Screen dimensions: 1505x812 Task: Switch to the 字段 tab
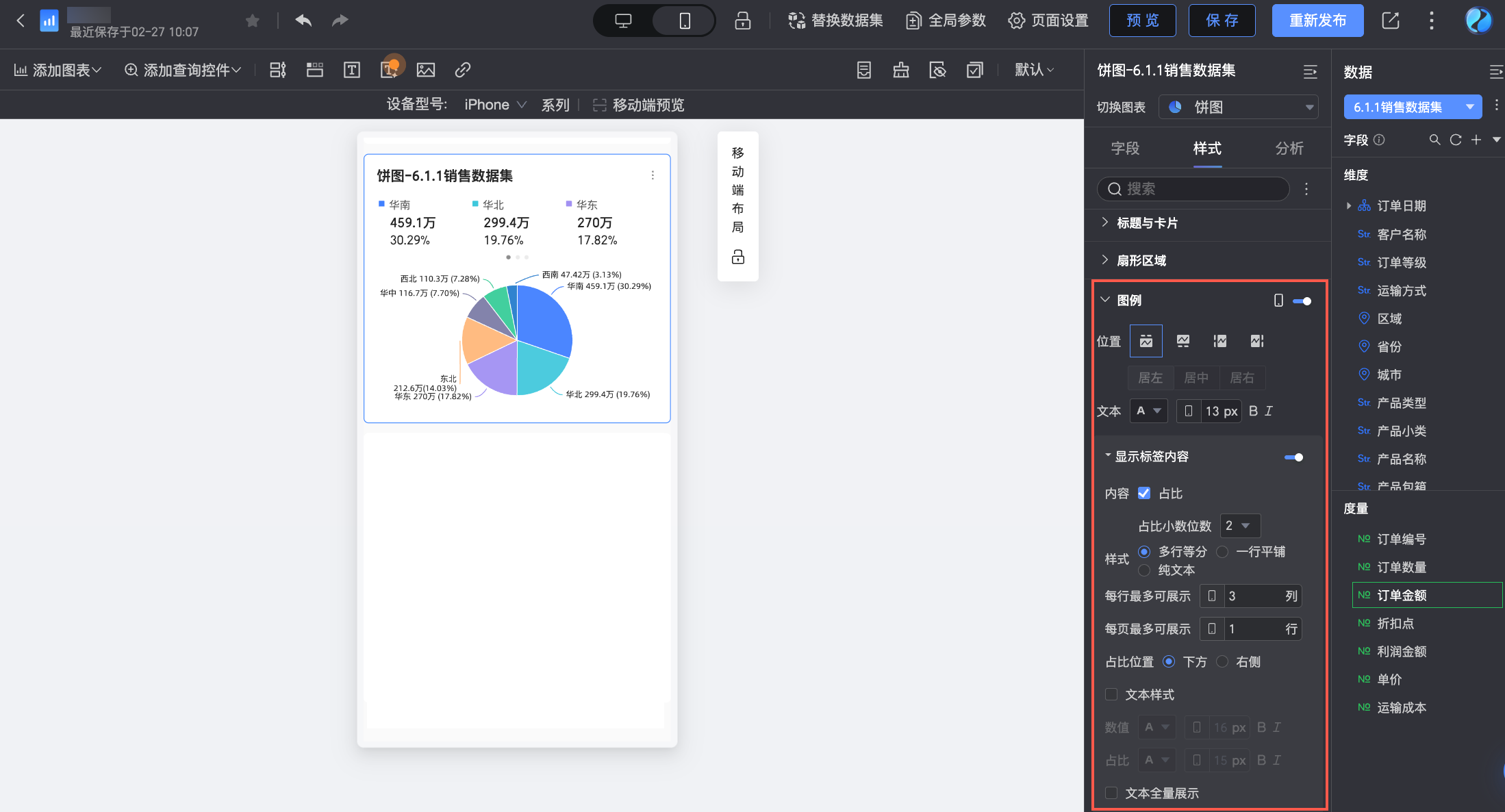click(1125, 148)
